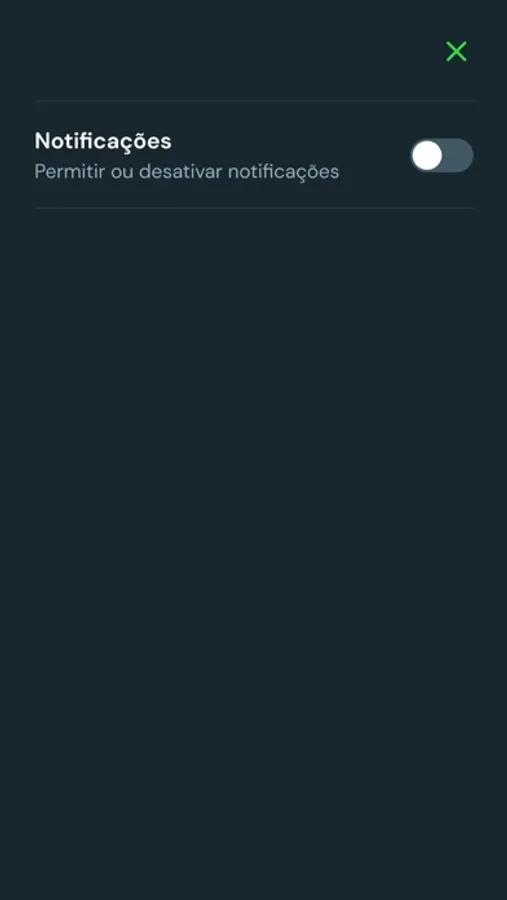Exit notification settings using the green X
507x900 pixels.
pyautogui.click(x=456, y=52)
